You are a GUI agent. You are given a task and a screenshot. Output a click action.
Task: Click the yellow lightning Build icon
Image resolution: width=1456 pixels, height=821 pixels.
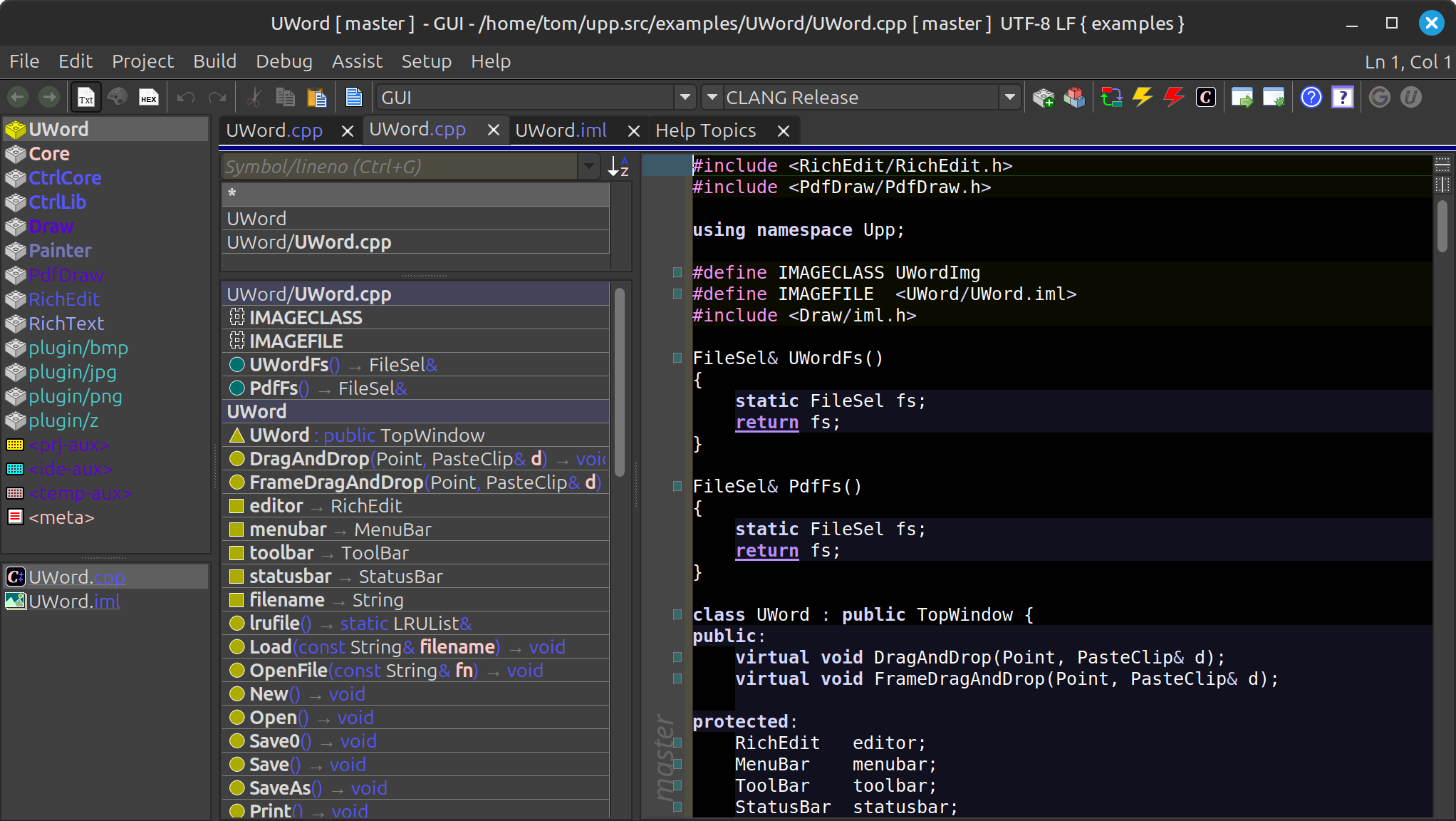pos(1143,97)
